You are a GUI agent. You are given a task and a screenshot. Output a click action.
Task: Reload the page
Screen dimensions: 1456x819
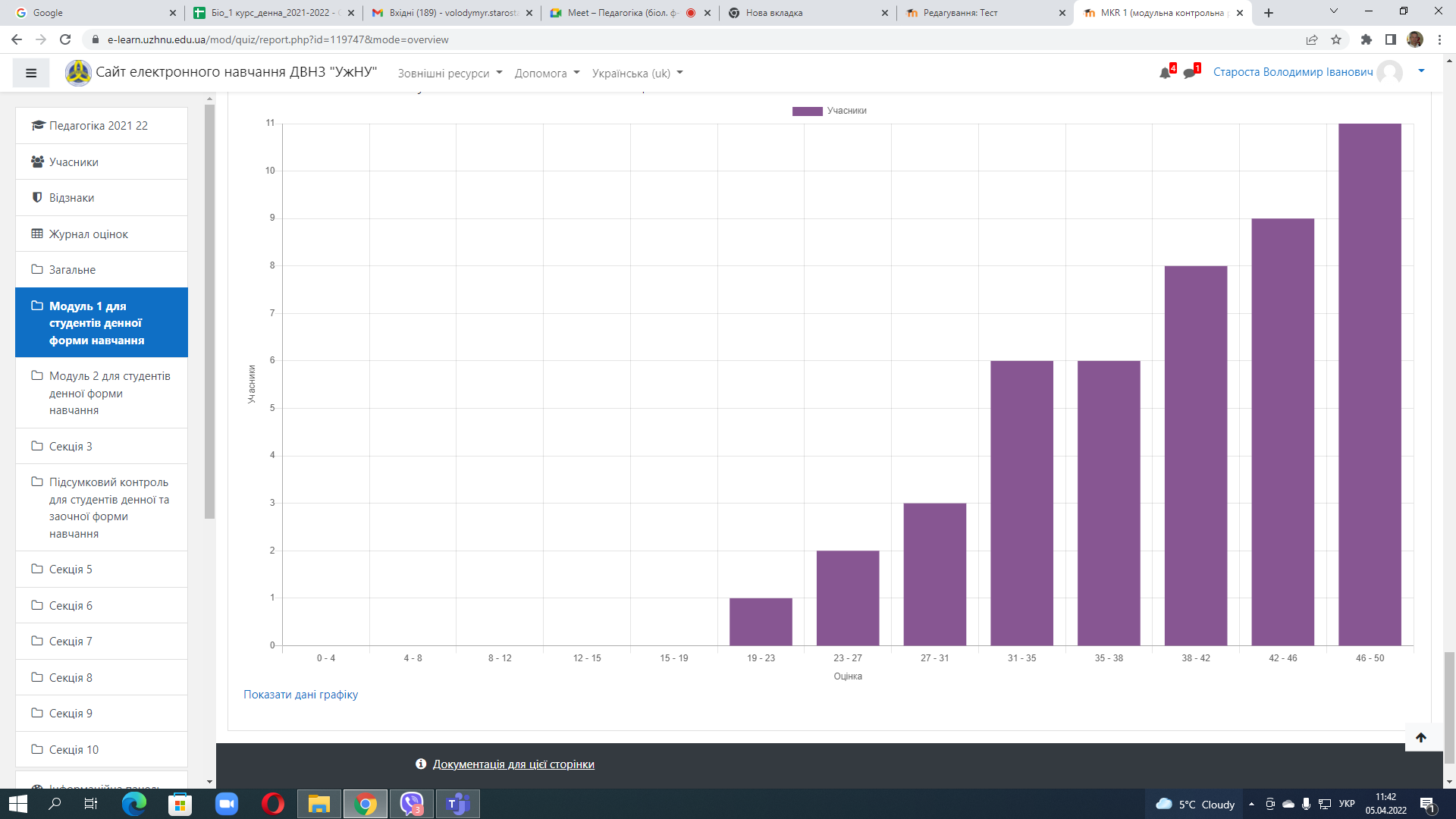tap(65, 39)
